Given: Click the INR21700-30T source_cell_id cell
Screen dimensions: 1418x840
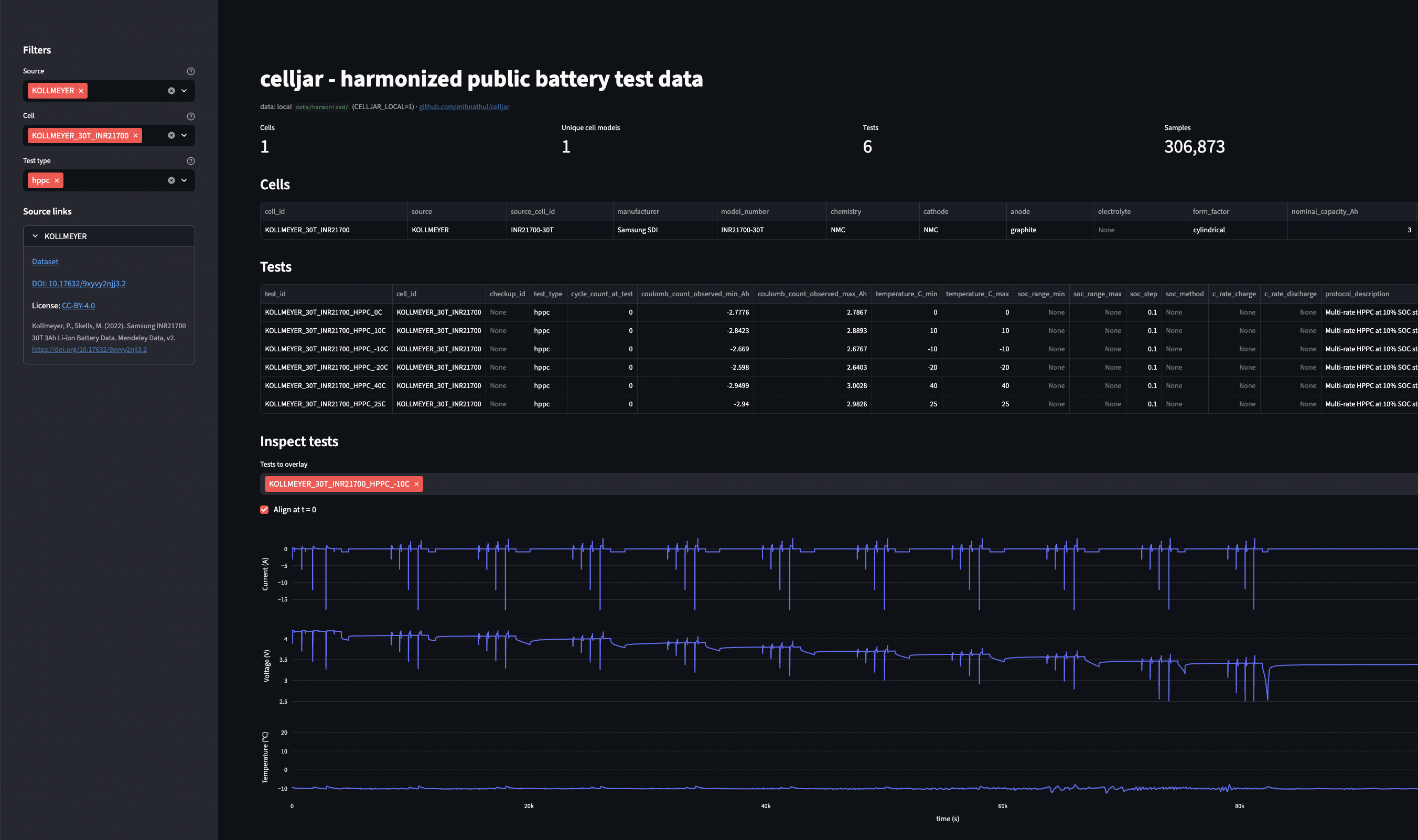Looking at the screenshot, I should click(x=559, y=230).
